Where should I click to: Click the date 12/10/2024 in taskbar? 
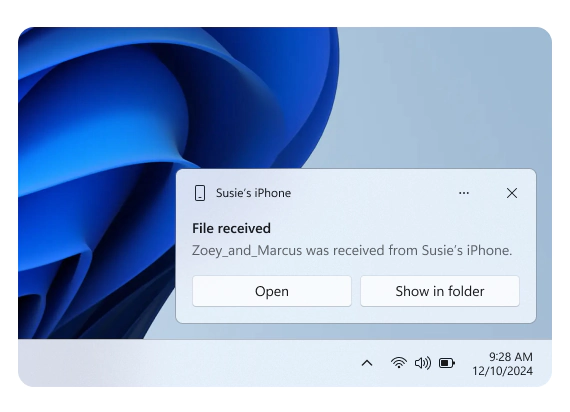[x=502, y=371]
